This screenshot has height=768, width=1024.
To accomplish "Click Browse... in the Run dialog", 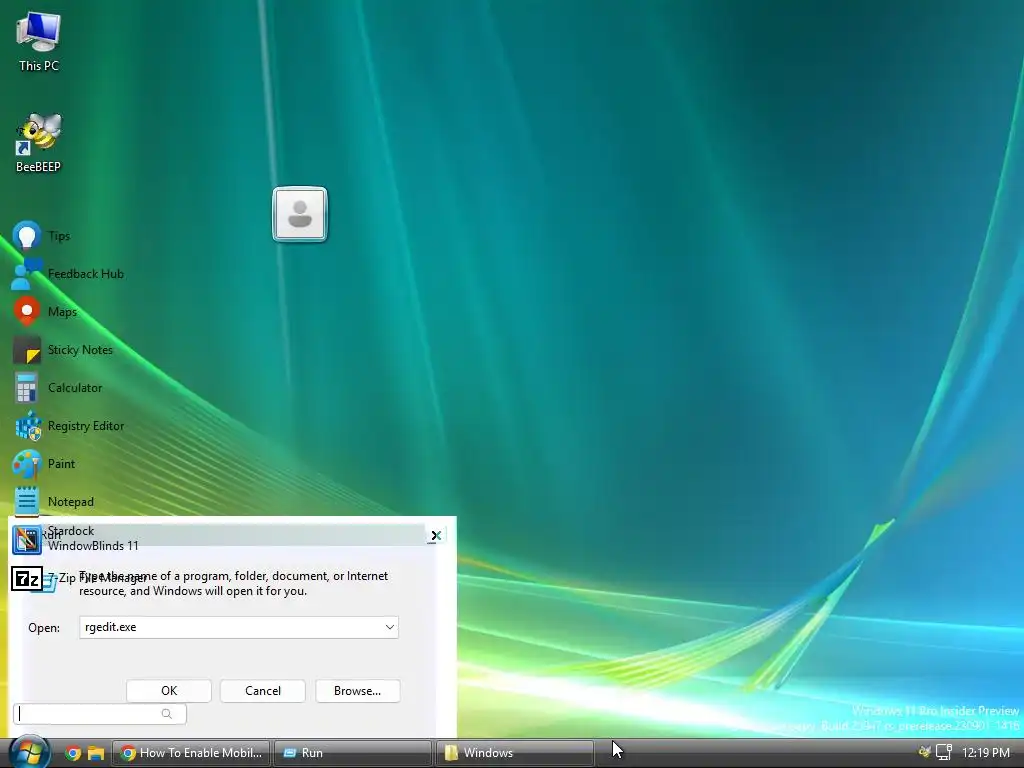I will coord(357,691).
